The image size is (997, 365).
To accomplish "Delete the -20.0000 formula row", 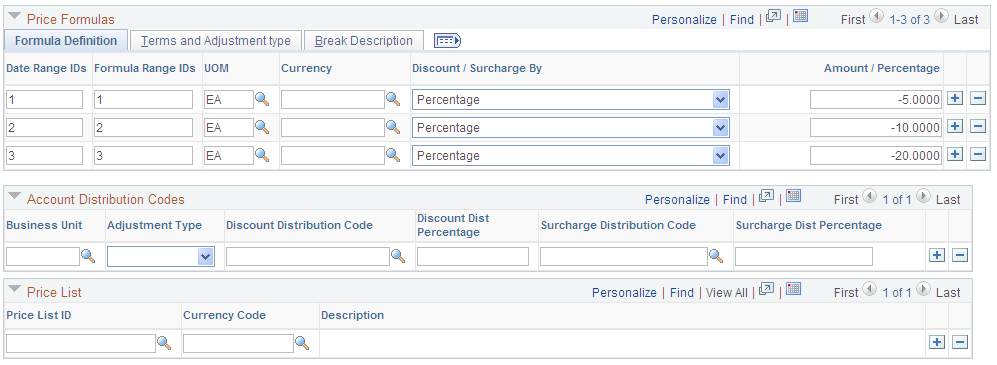I will [979, 155].
